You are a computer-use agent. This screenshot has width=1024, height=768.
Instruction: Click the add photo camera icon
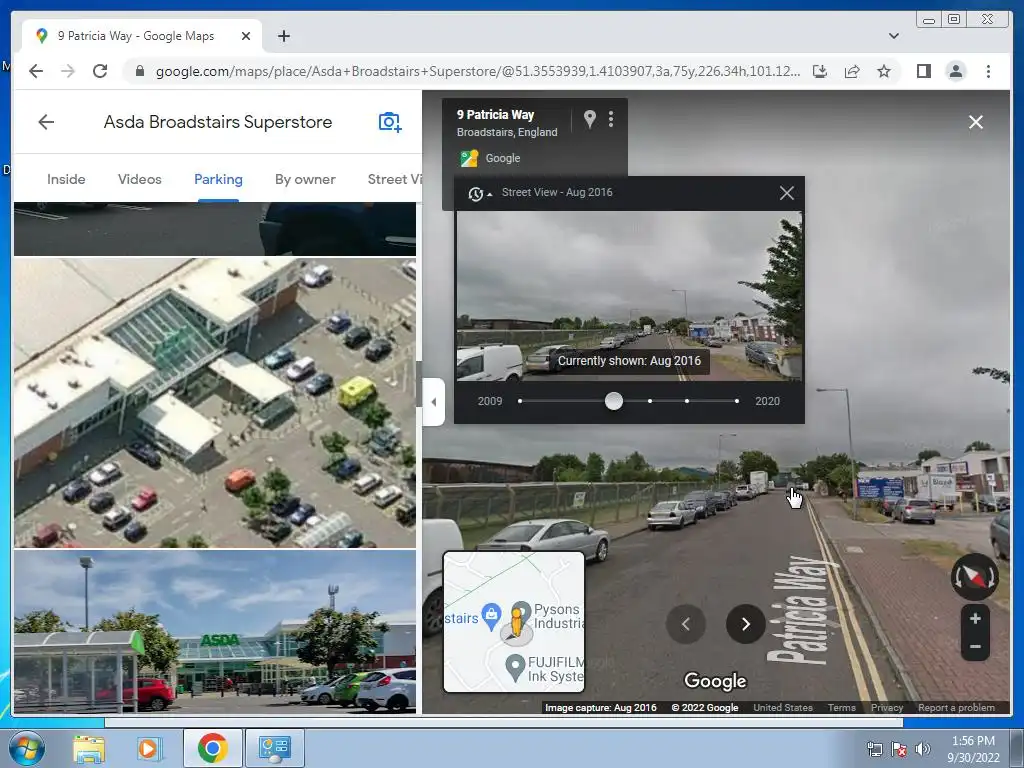[x=390, y=121]
